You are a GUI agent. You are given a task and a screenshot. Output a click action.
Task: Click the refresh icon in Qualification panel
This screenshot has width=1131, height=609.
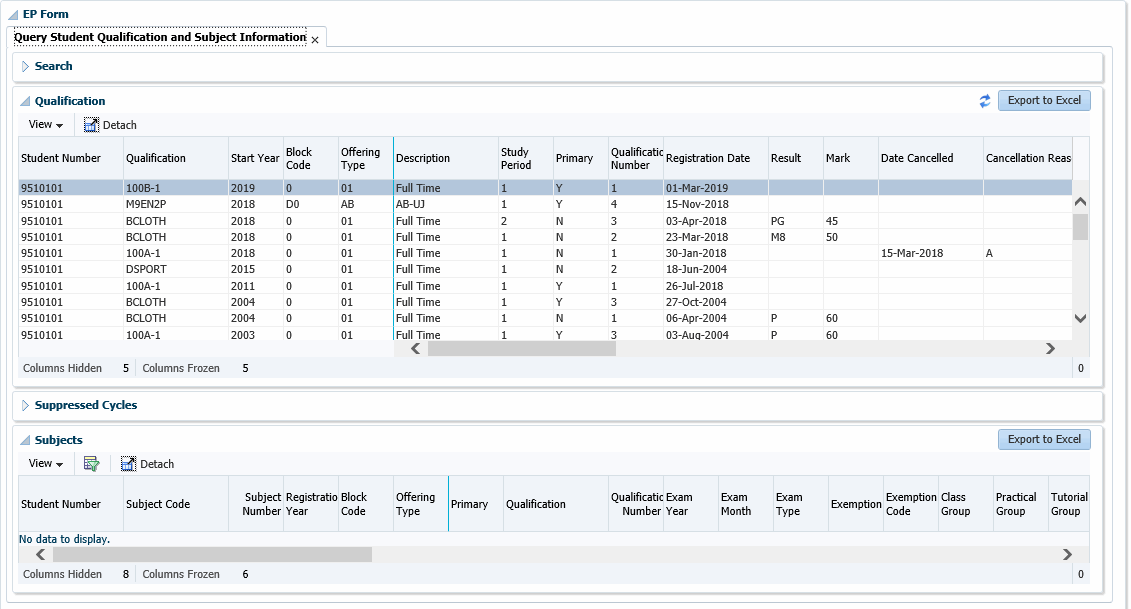tap(985, 101)
